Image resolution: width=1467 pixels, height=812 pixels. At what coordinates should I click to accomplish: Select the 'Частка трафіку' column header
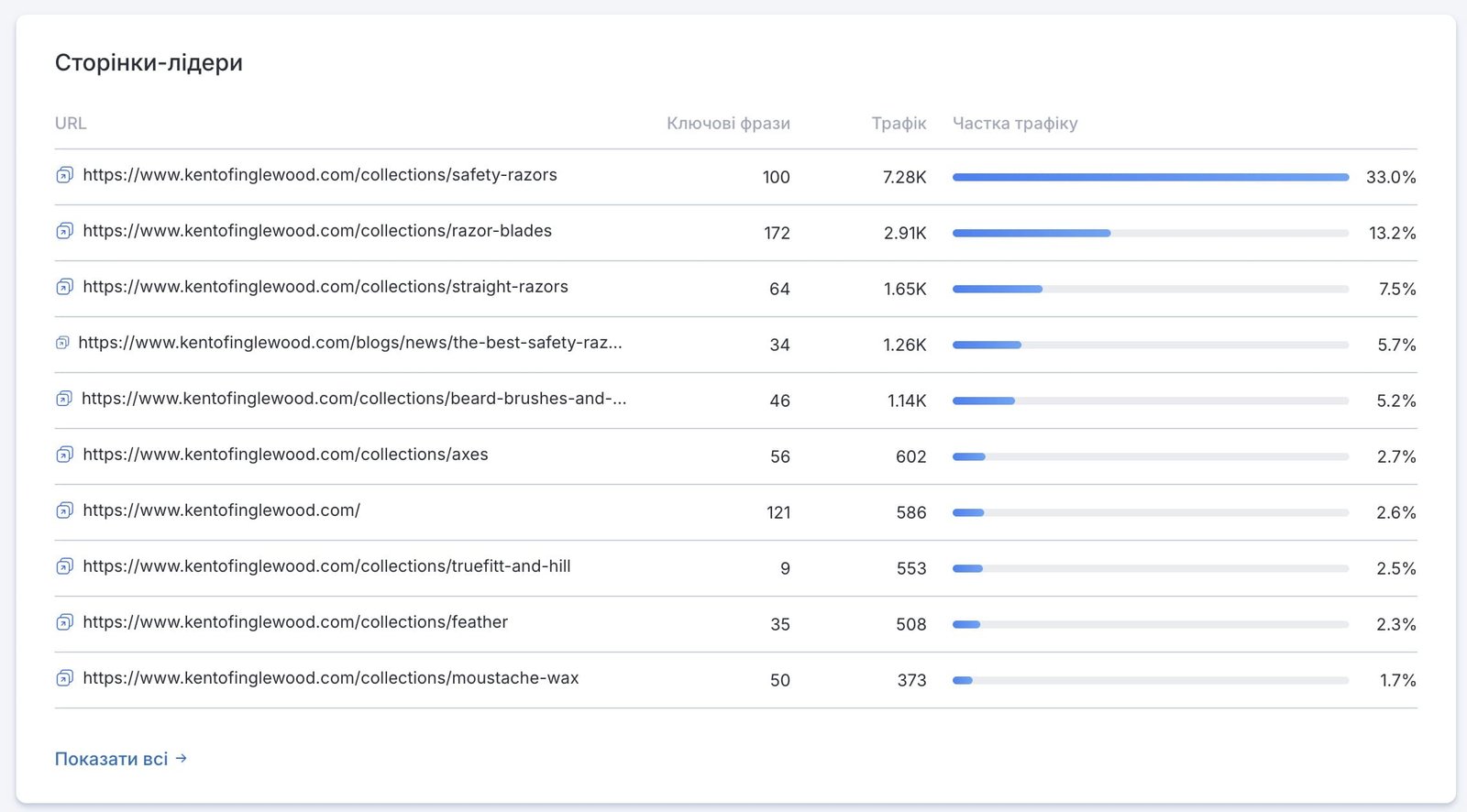pyautogui.click(x=1015, y=123)
